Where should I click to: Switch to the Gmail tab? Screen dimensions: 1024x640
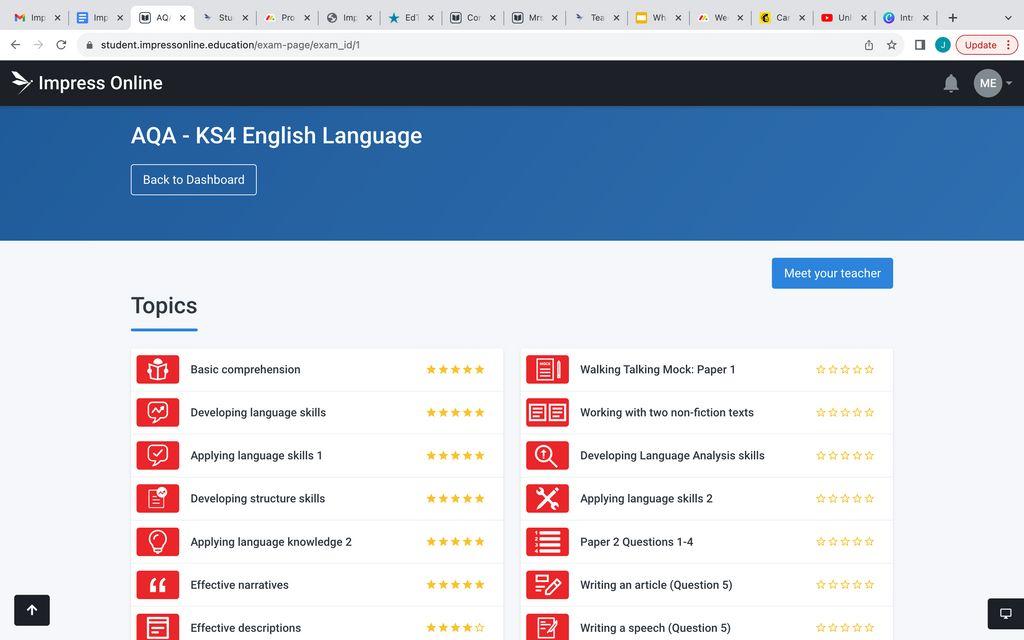click(37, 18)
